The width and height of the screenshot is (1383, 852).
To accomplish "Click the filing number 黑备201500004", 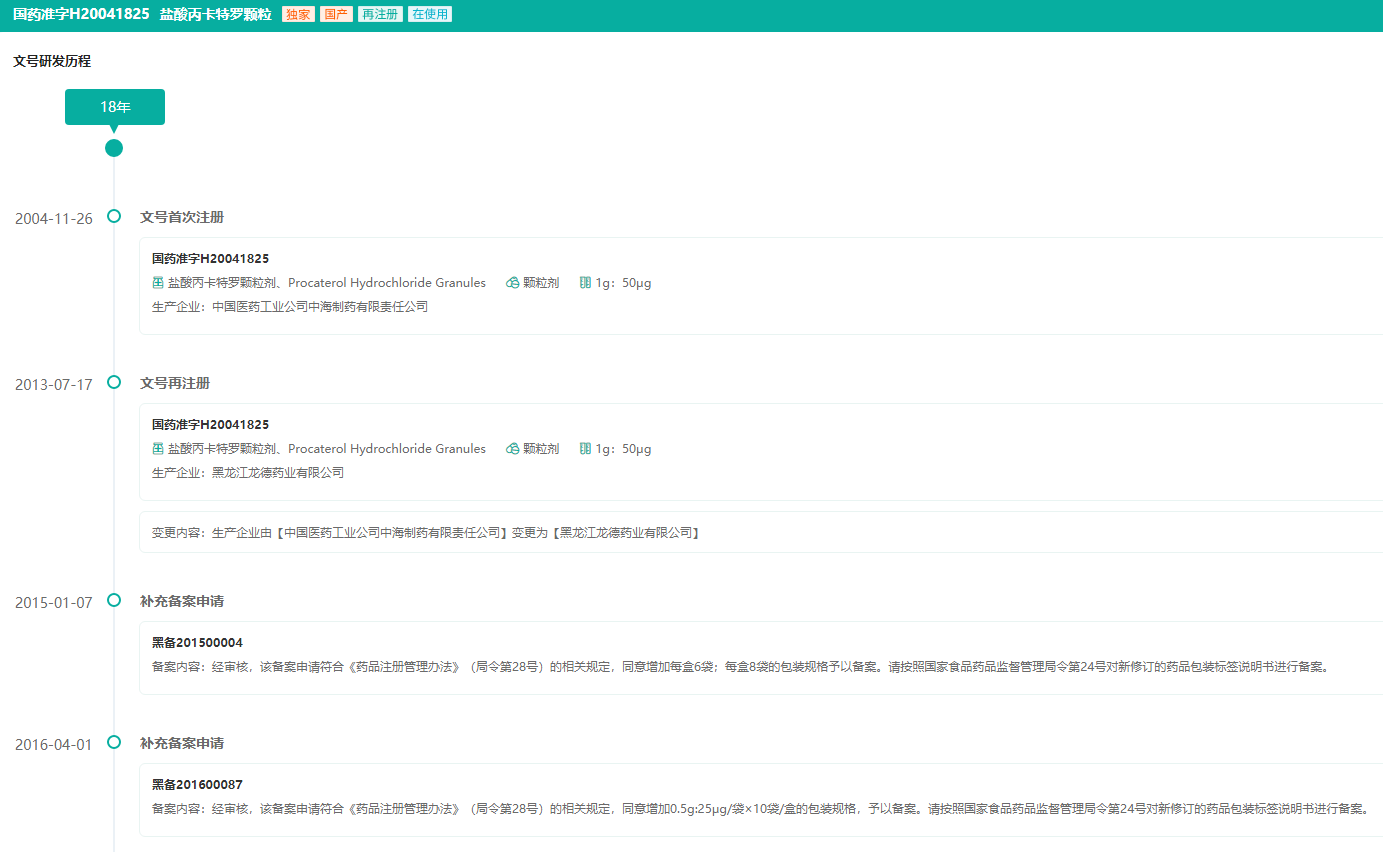I will click(197, 643).
